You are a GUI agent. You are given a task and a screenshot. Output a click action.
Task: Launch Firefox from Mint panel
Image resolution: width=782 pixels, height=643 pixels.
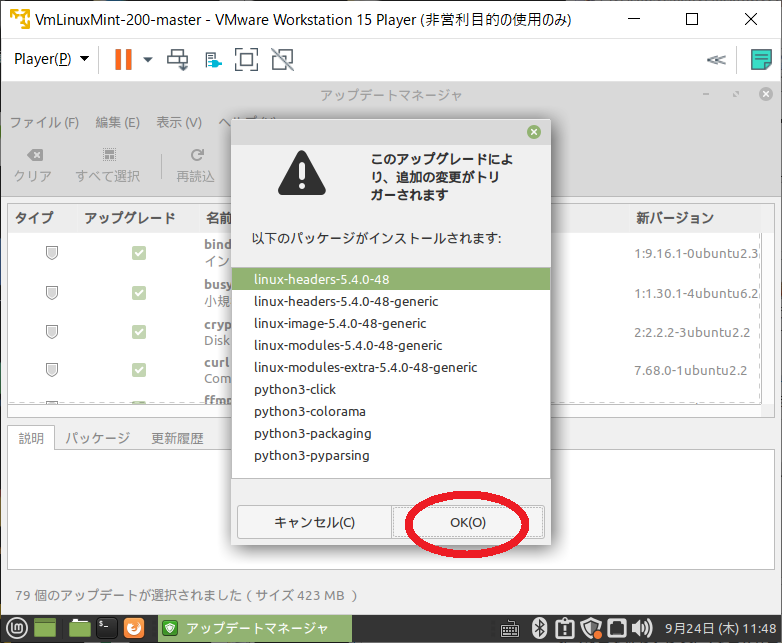pyautogui.click(x=134, y=629)
